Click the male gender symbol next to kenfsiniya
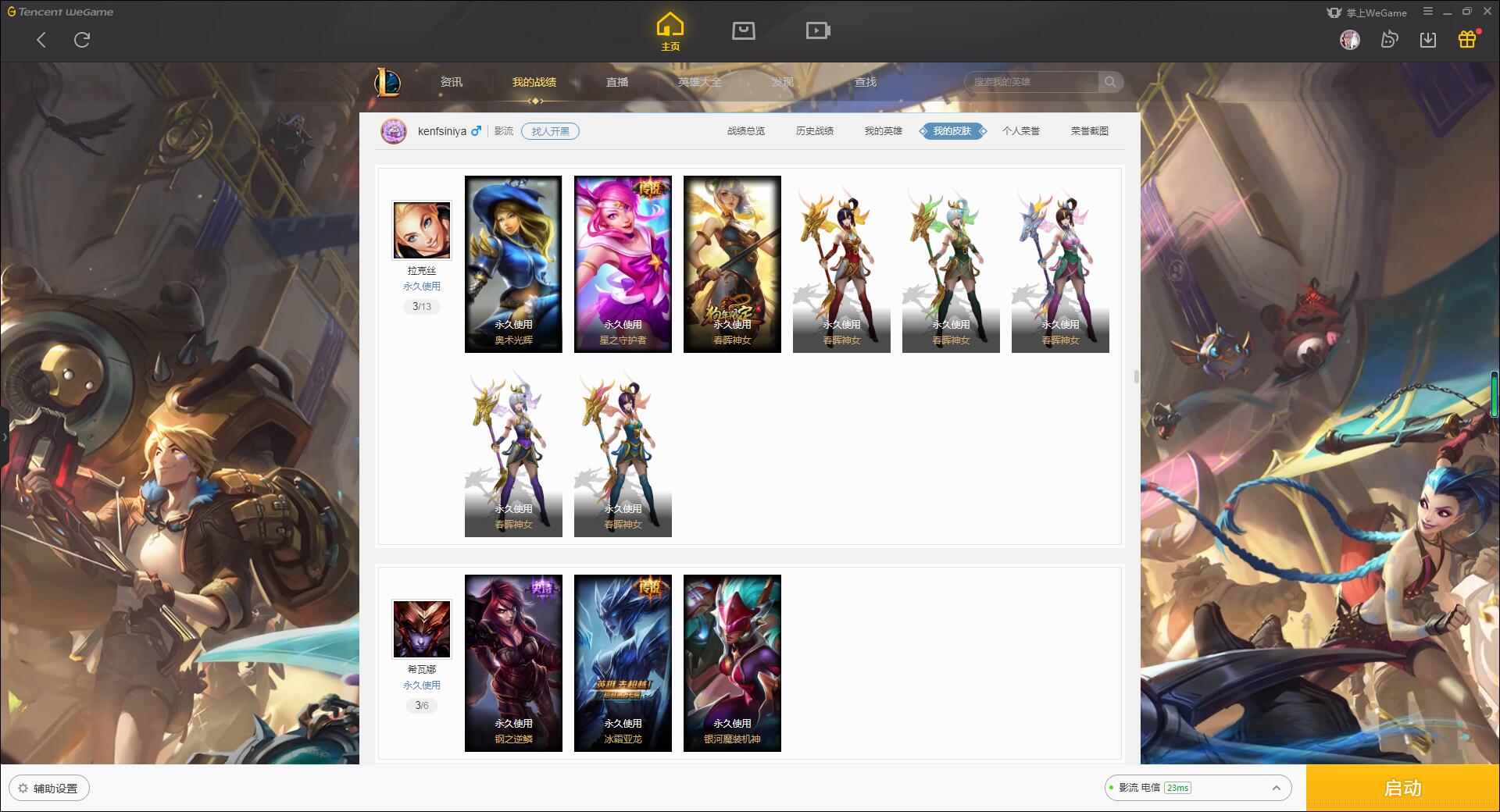Screen dimensions: 1500x812 click(x=476, y=131)
